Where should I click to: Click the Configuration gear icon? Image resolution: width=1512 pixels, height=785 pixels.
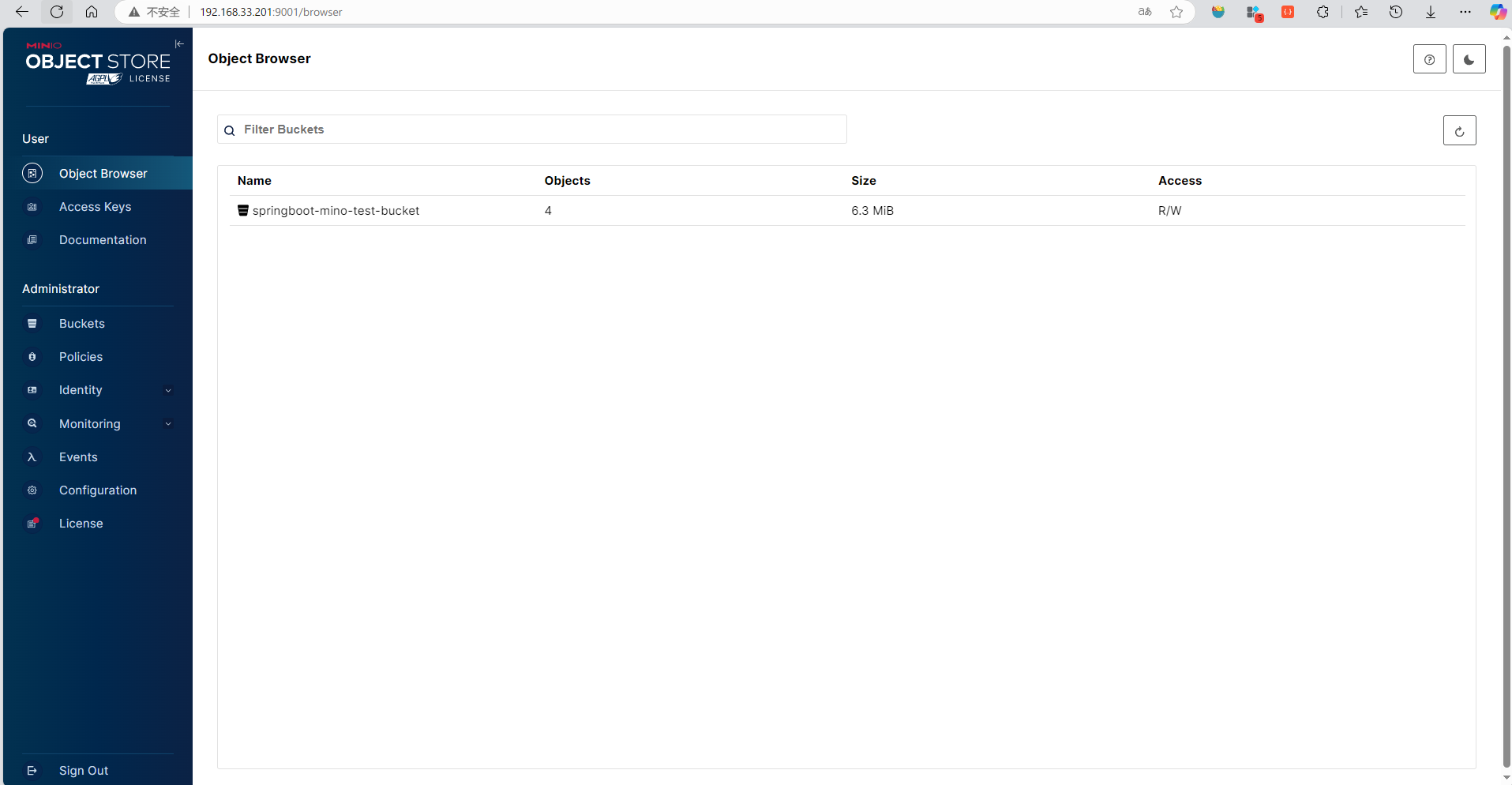(x=32, y=490)
